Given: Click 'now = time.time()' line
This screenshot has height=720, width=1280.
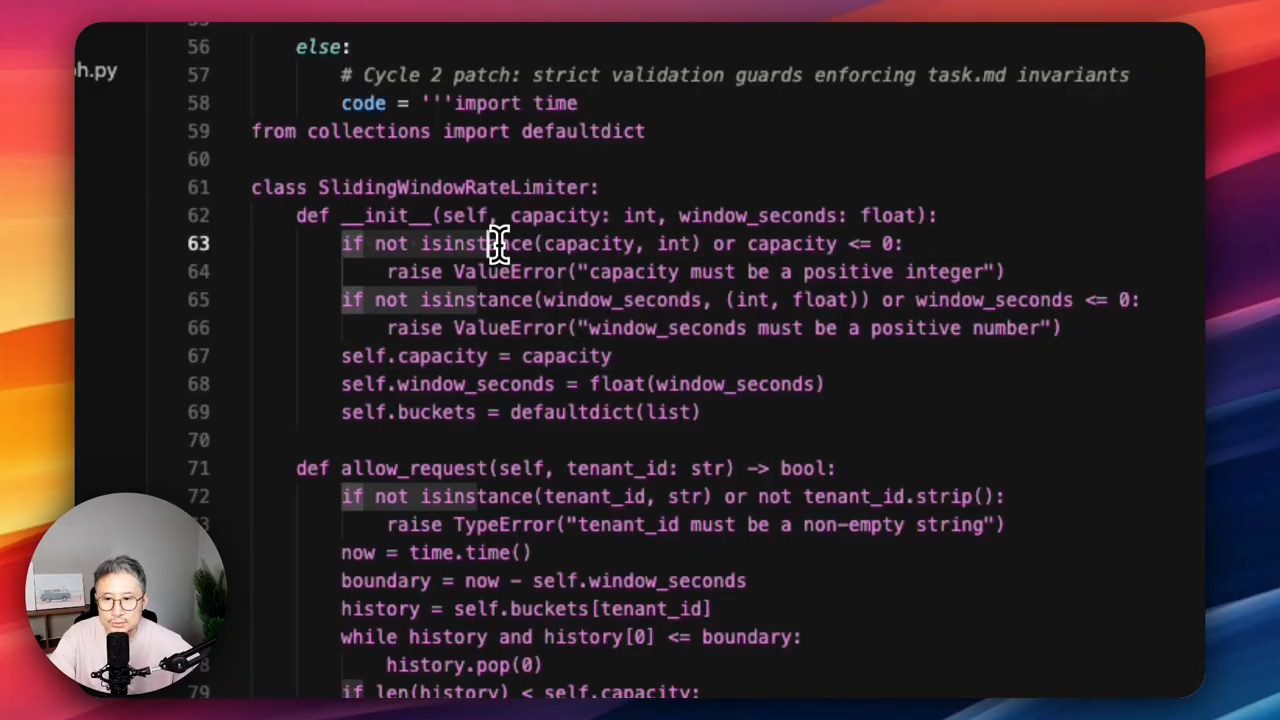Looking at the screenshot, I should 436,552.
